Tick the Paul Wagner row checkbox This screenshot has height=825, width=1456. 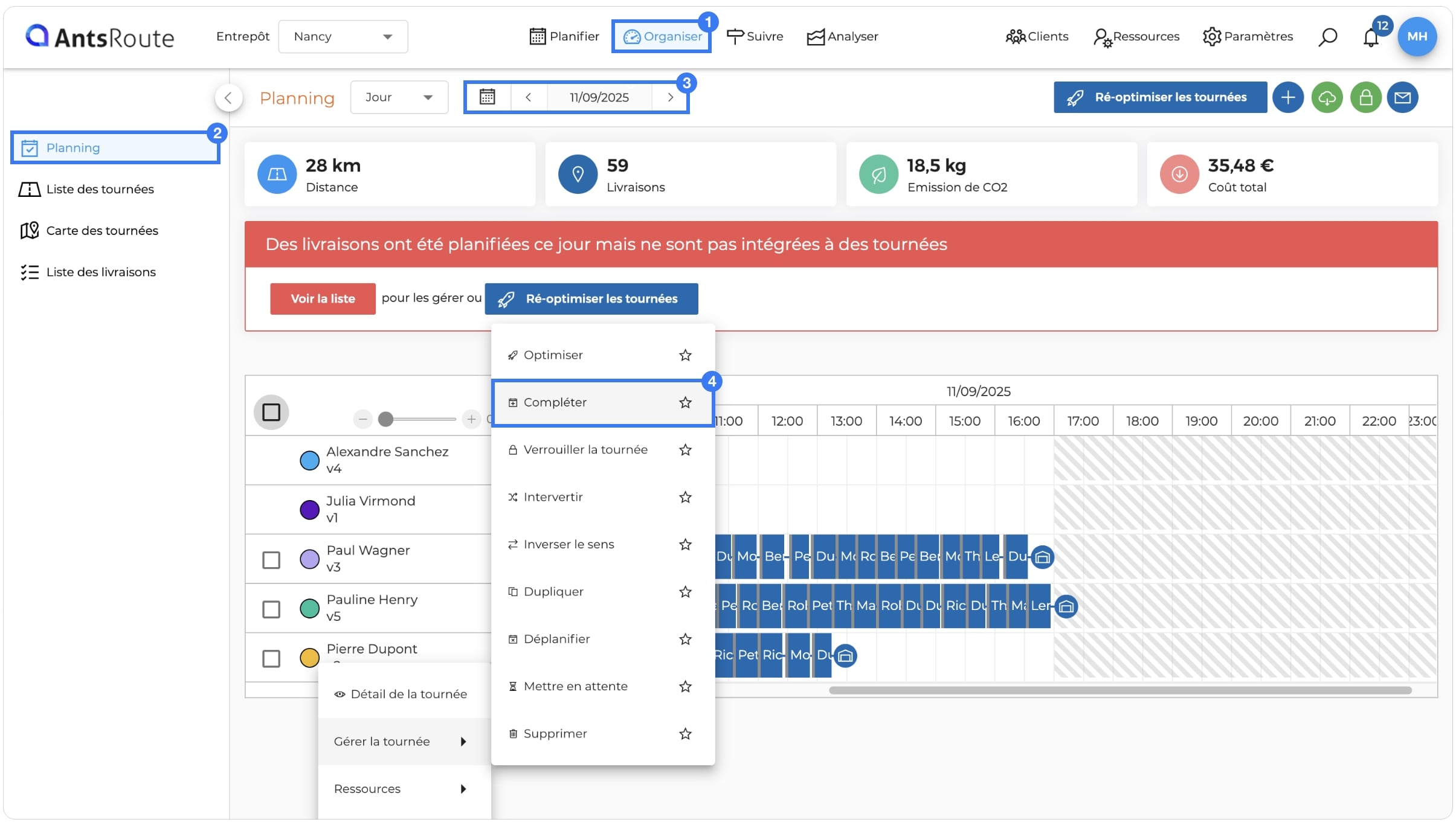pos(271,560)
